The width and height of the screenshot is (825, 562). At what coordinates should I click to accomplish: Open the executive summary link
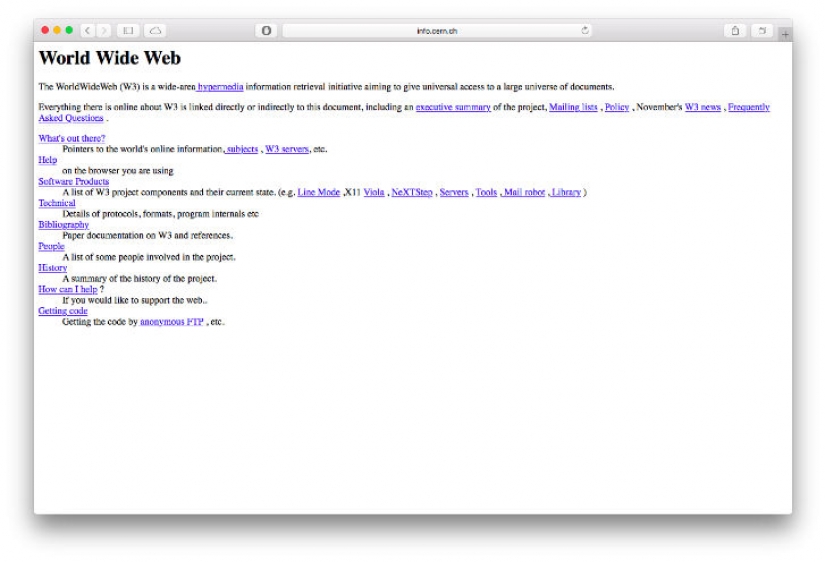pyautogui.click(x=453, y=107)
